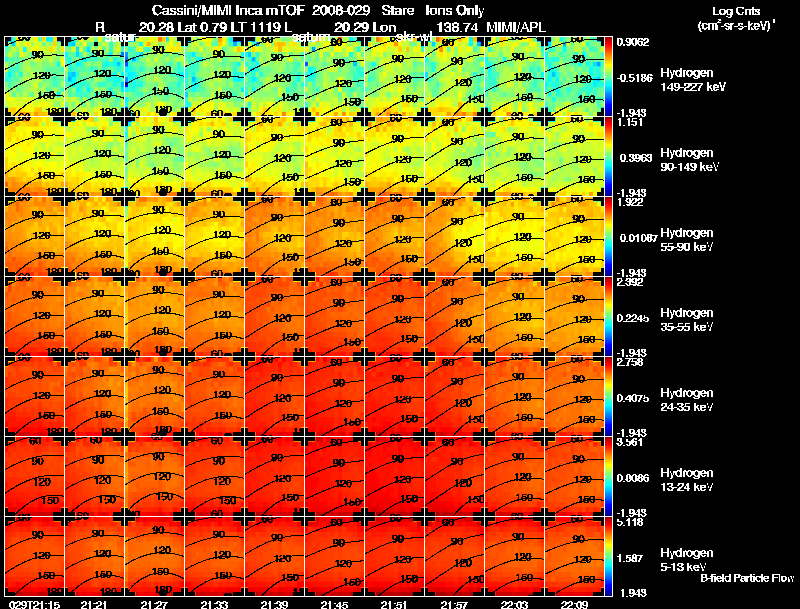This screenshot has width=800, height=609.
Task: Click the '029T21:15' time label
Action: tap(34, 604)
